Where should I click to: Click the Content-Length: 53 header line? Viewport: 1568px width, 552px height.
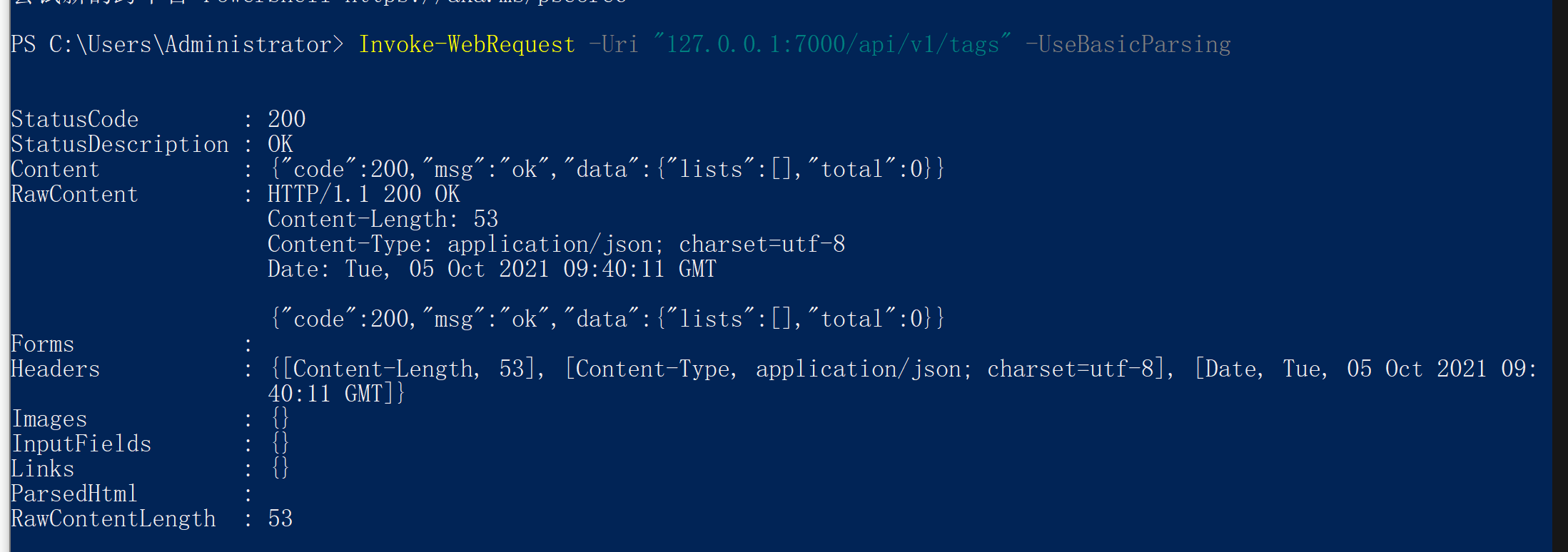[x=383, y=219]
